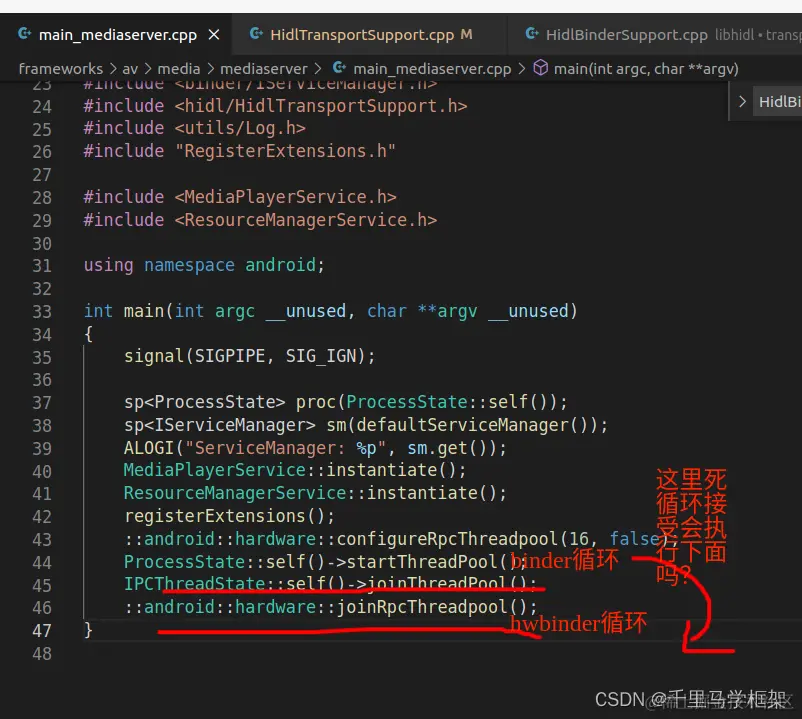Click the HidlBi search input field
This screenshot has height=719, width=802.
778,102
